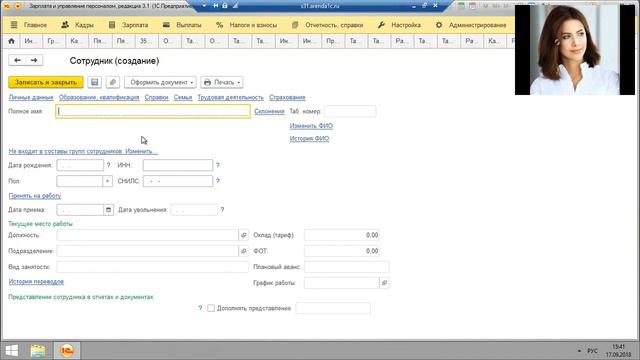The width and height of the screenshot is (640, 360).
Task: Click the lock icon in the remote connection bar
Action: tap(225, 6)
